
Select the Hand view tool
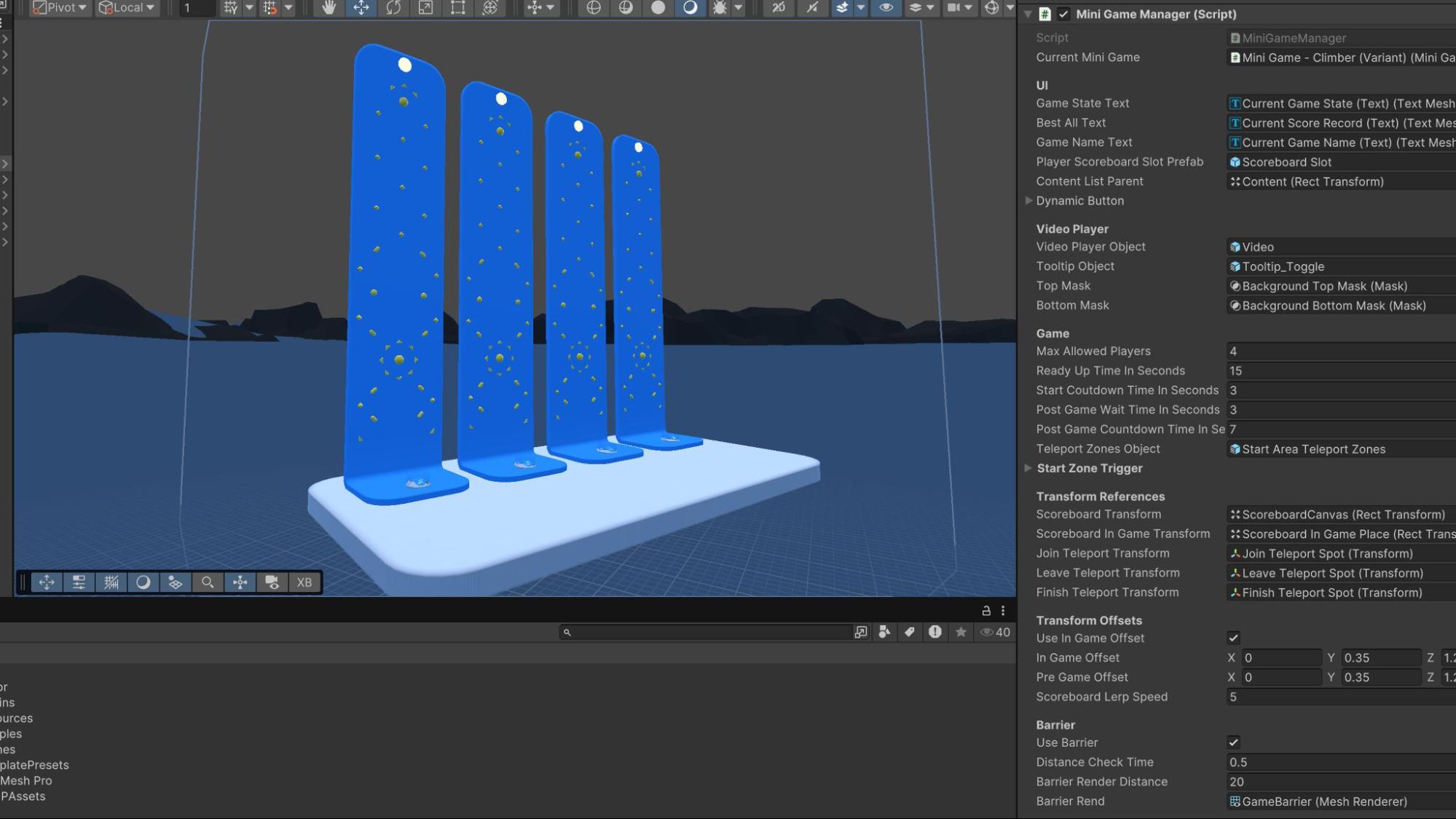click(x=328, y=8)
